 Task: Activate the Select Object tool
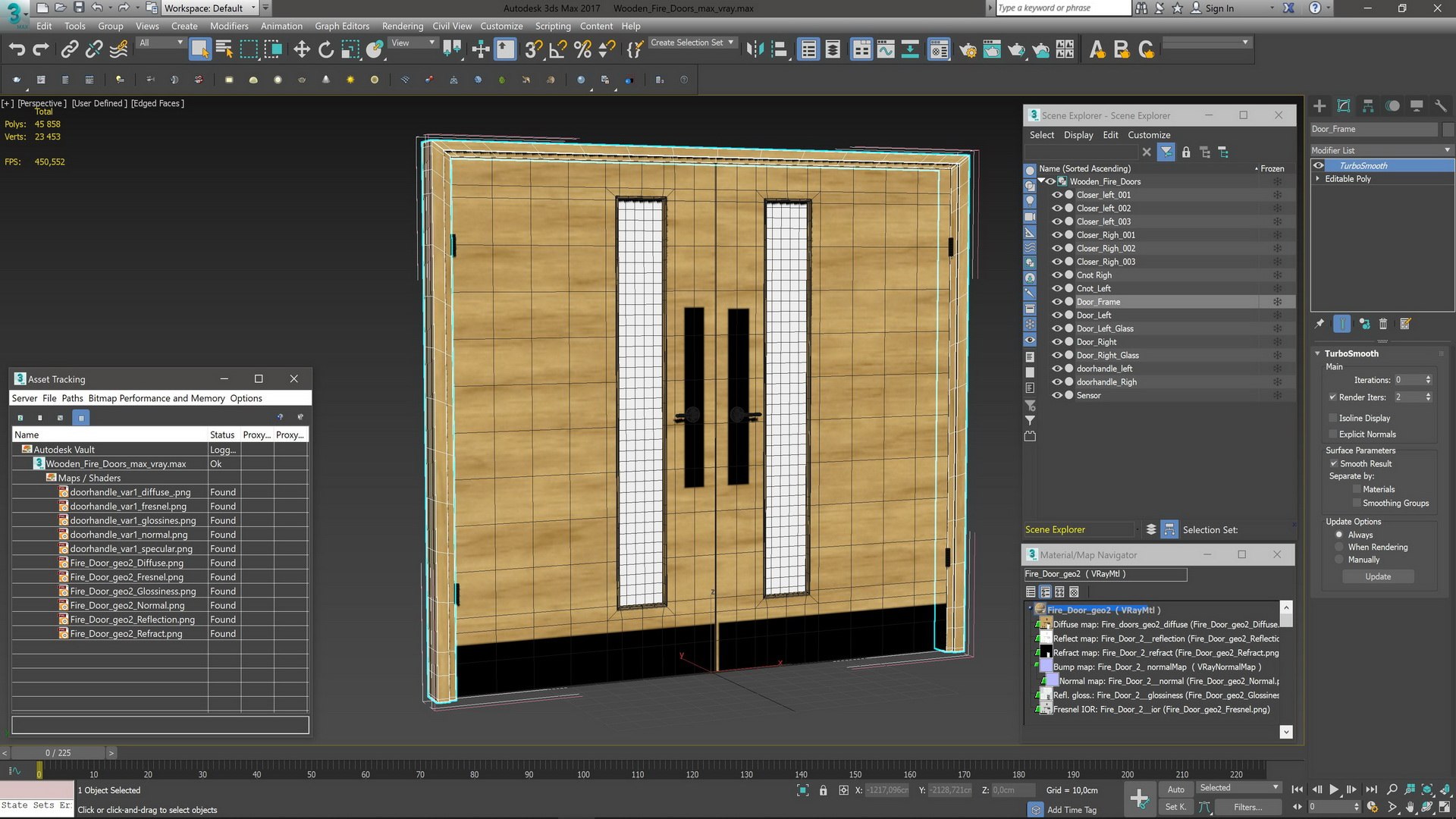tap(199, 50)
